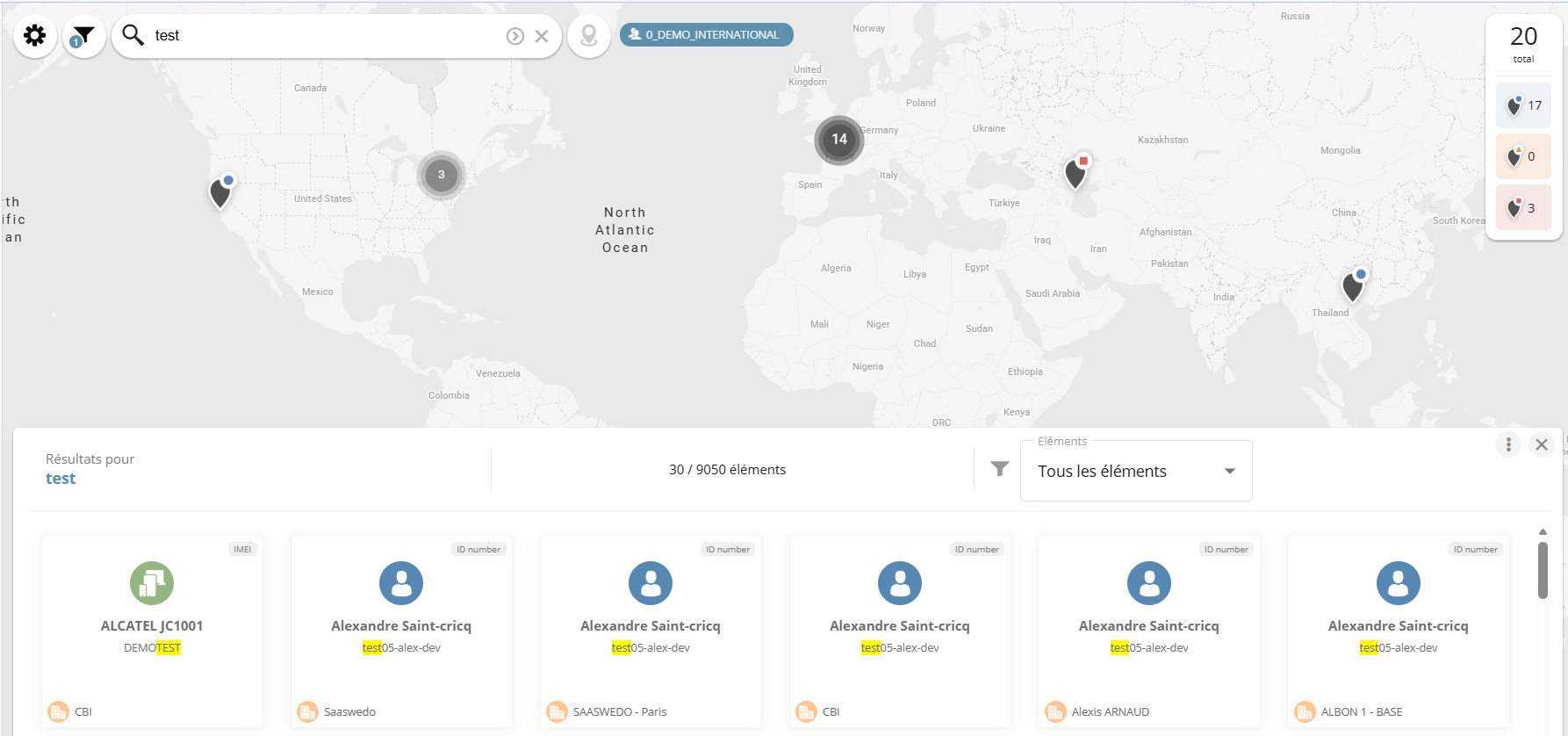Close the search results panel
The height and width of the screenshot is (736, 1568).
click(x=1542, y=444)
